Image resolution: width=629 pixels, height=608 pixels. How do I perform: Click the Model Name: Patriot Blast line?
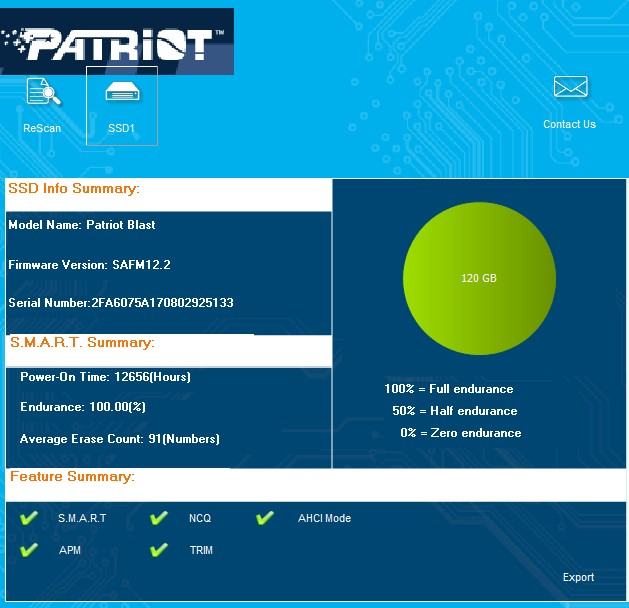[x=82, y=225]
